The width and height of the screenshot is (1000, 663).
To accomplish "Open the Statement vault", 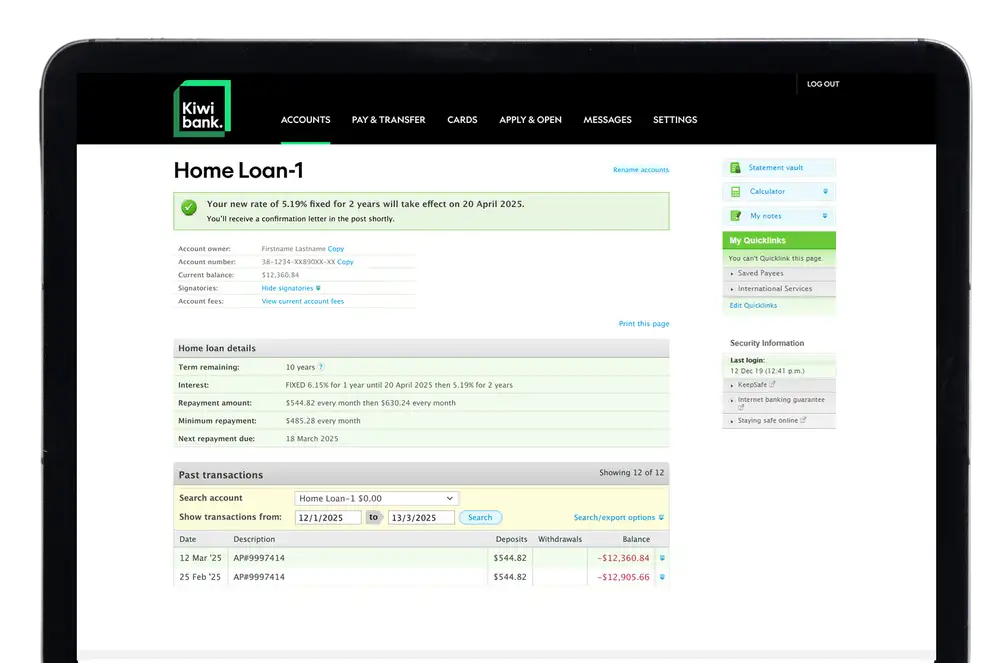I will [778, 167].
